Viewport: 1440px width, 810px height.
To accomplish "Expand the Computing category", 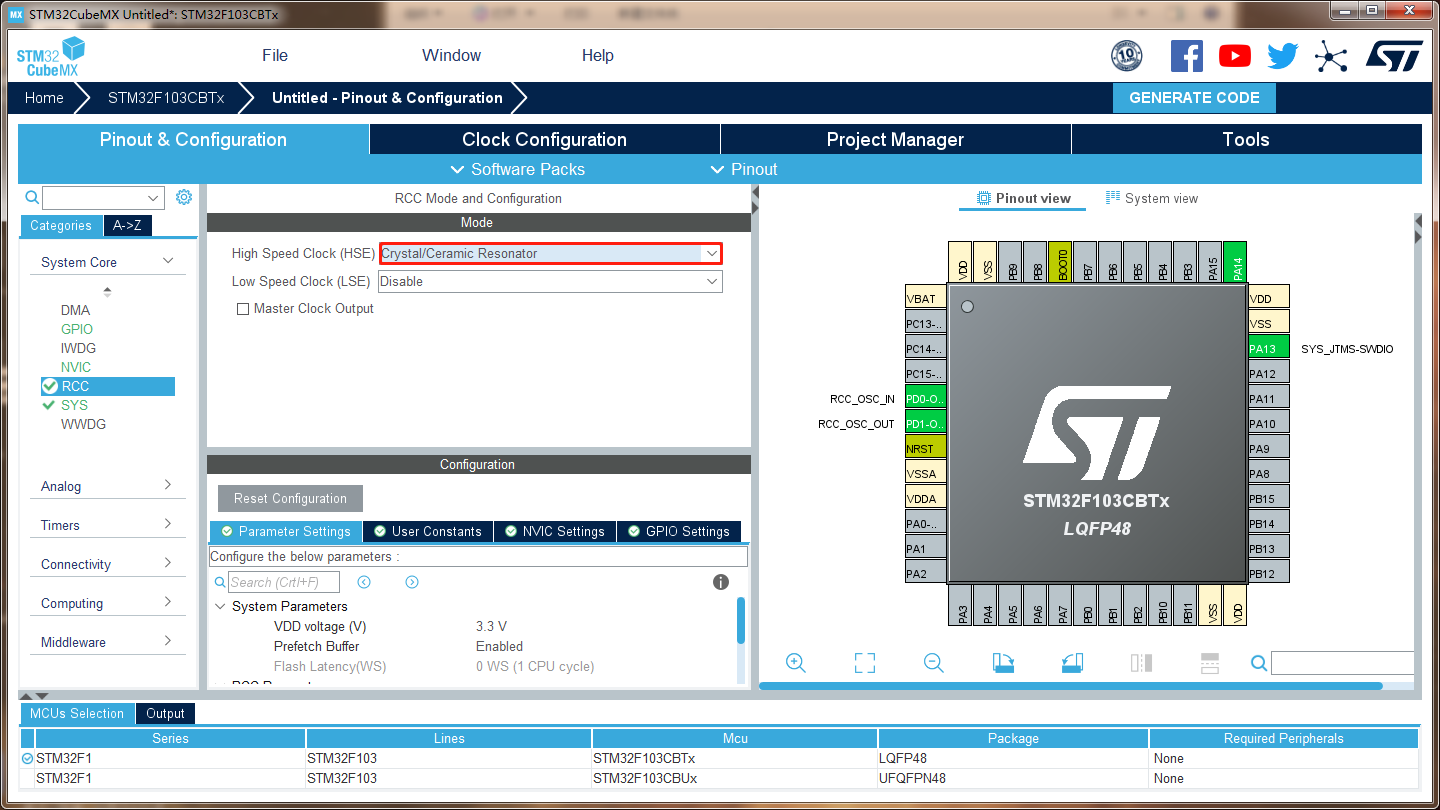I will (168, 602).
